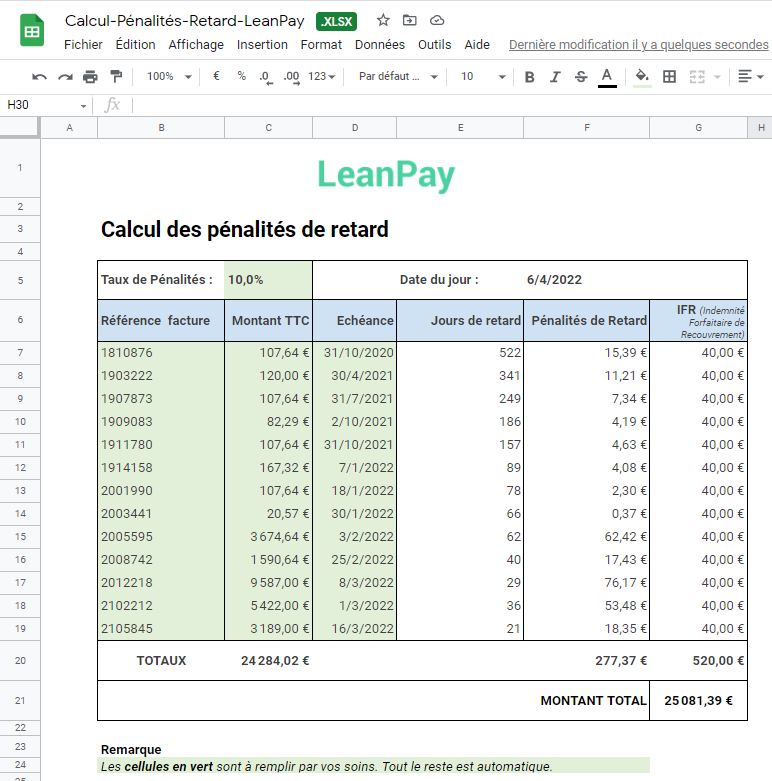Open the Outils menu
This screenshot has height=781, width=772.
click(434, 44)
